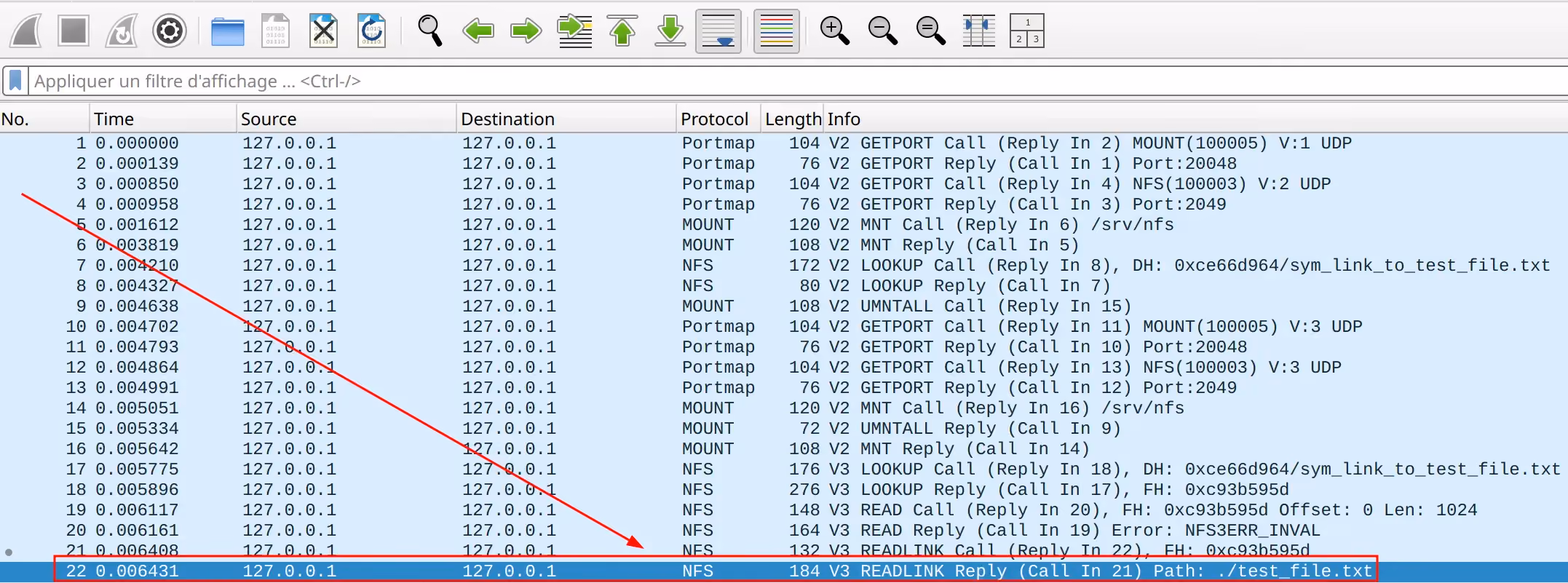Select packet 9 UMNTALL Call
This screenshot has height=583, width=1568.
pyautogui.click(x=784, y=306)
